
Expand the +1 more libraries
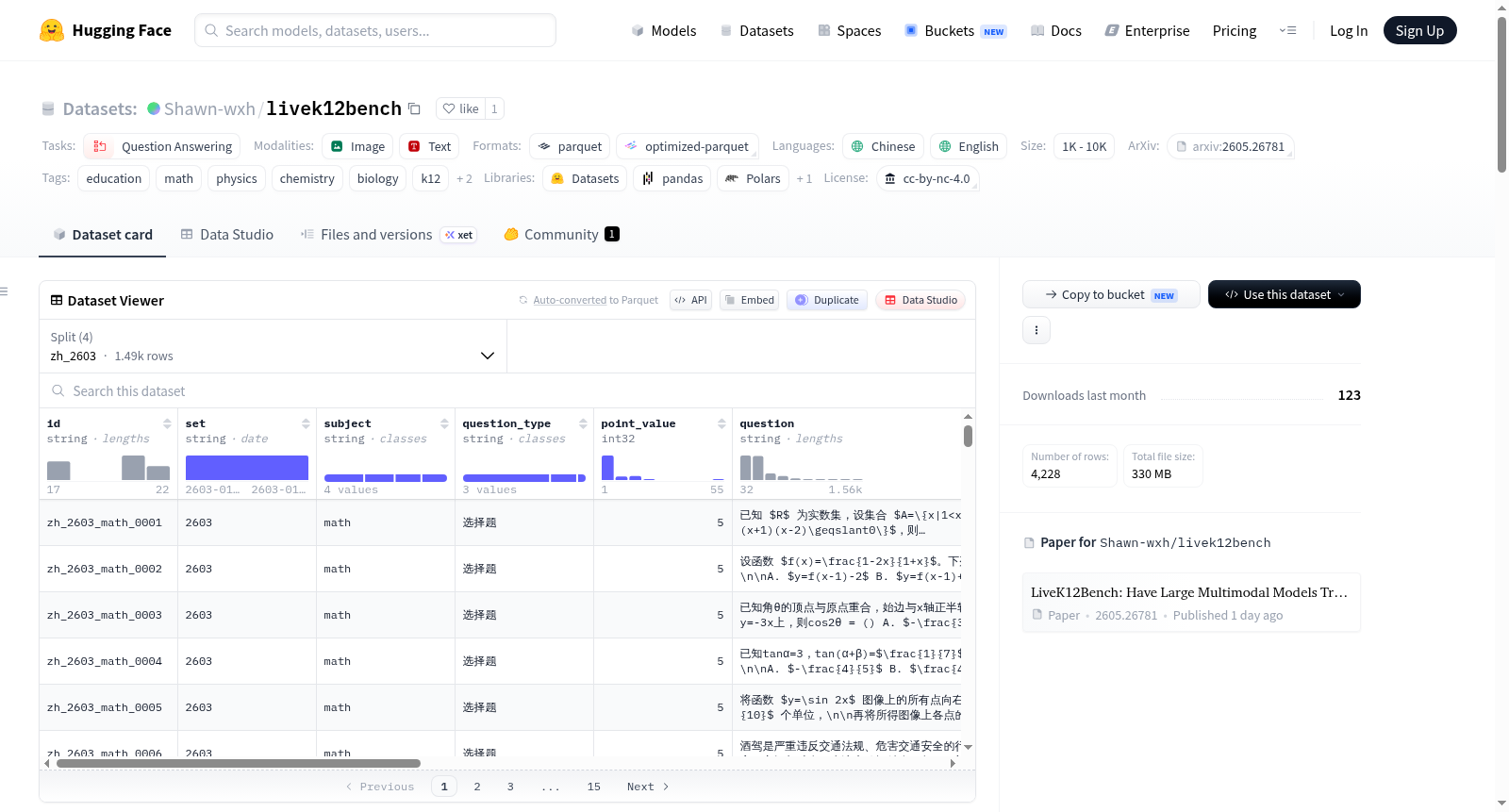[x=804, y=178]
